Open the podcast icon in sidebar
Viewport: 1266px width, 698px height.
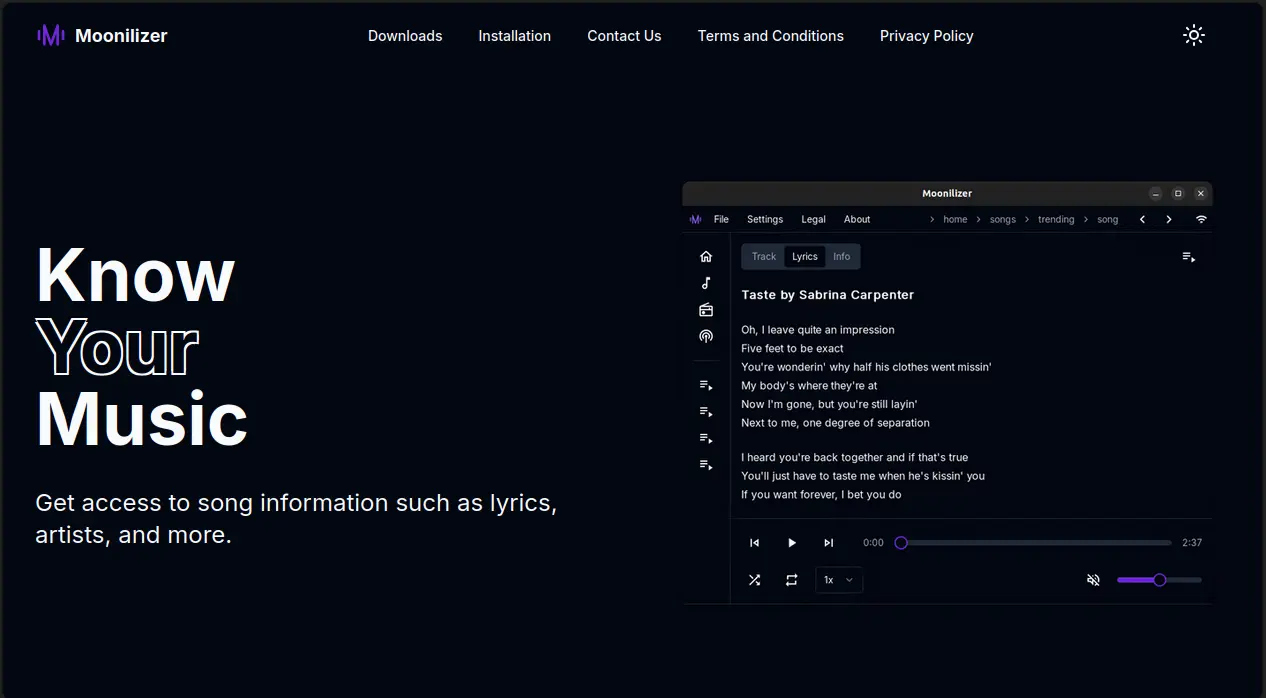click(x=706, y=337)
